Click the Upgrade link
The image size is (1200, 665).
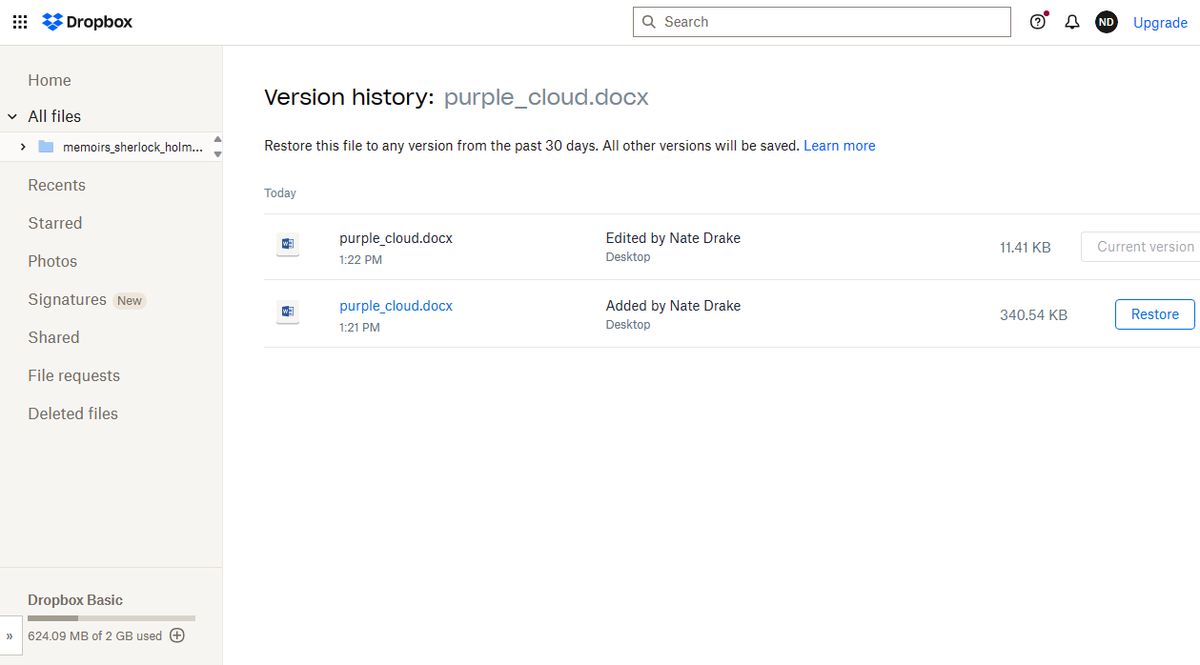click(1160, 22)
